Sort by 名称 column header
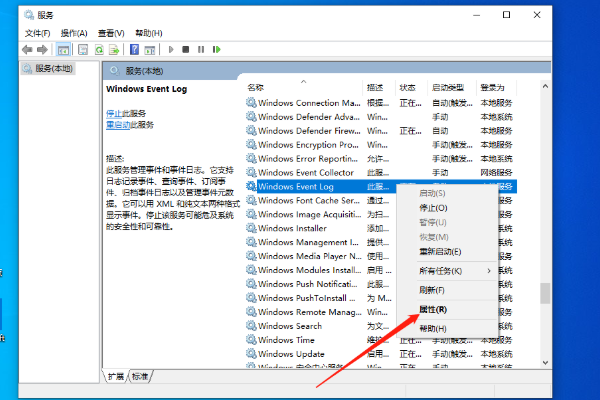Viewport: 600px width, 400px height. [304, 88]
